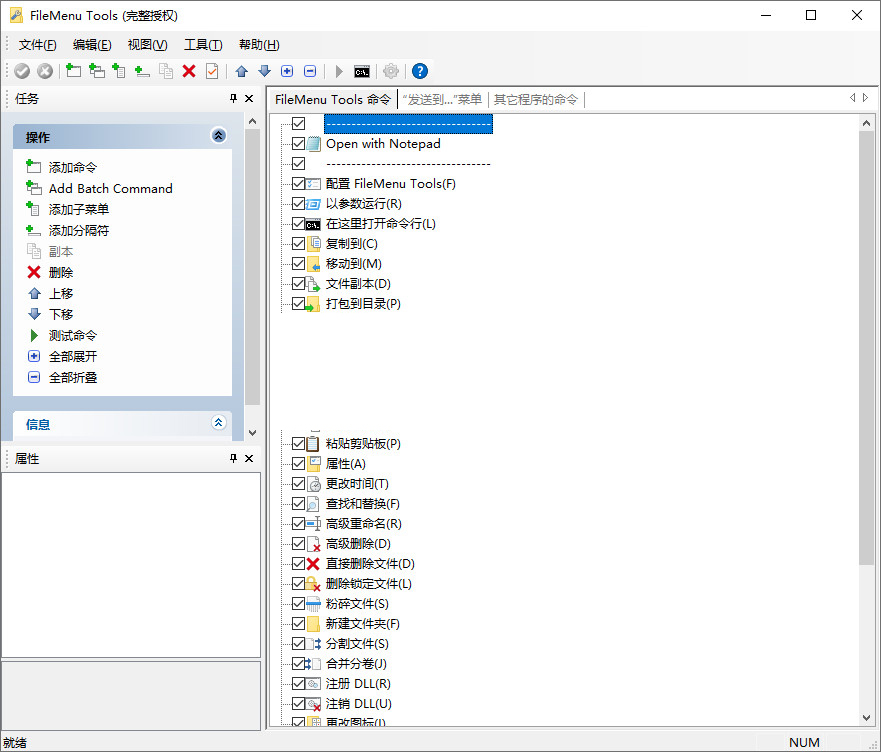Collapse the 信息 section chevron

coord(219,424)
